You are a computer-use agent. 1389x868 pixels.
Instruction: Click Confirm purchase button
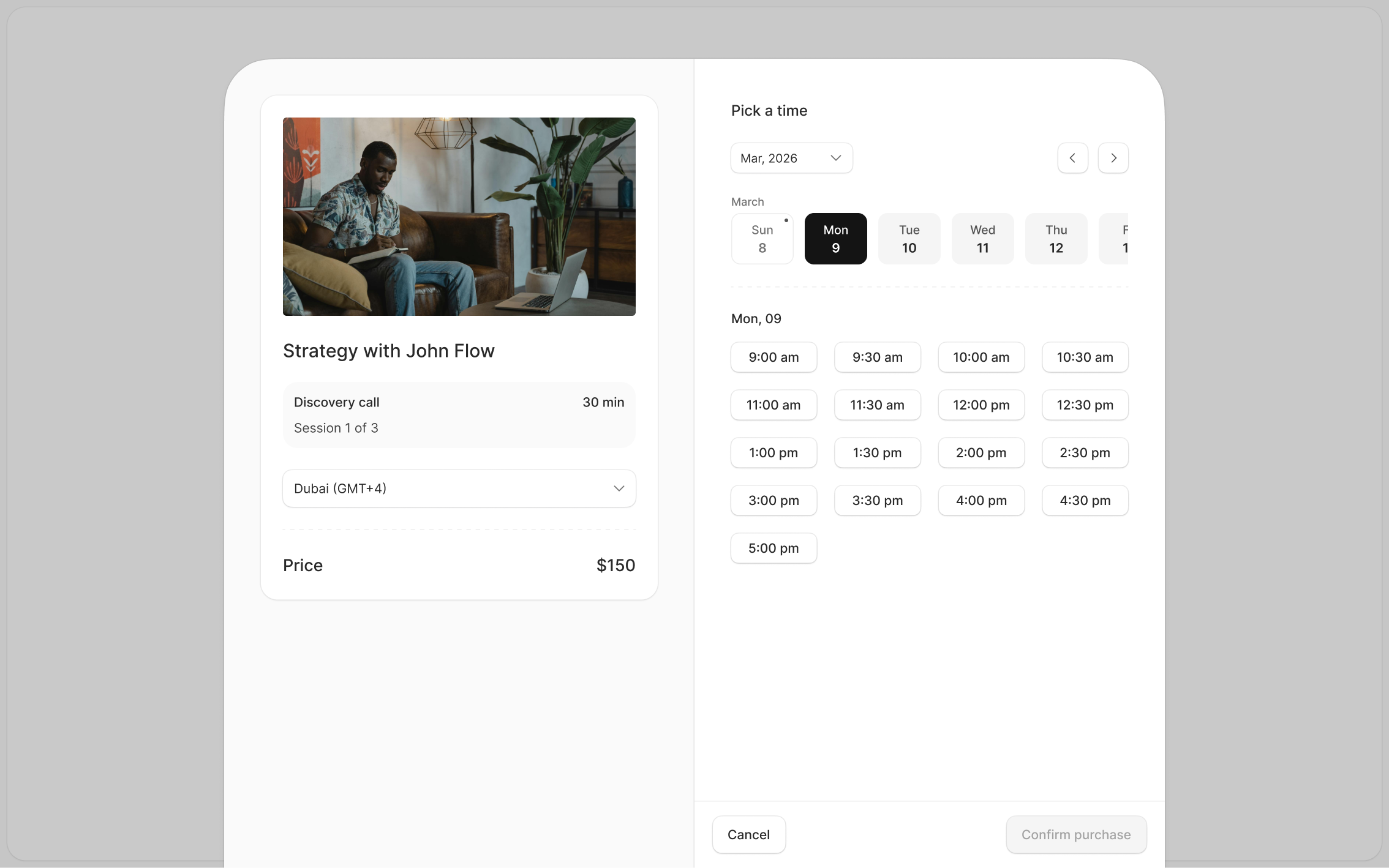point(1075,834)
